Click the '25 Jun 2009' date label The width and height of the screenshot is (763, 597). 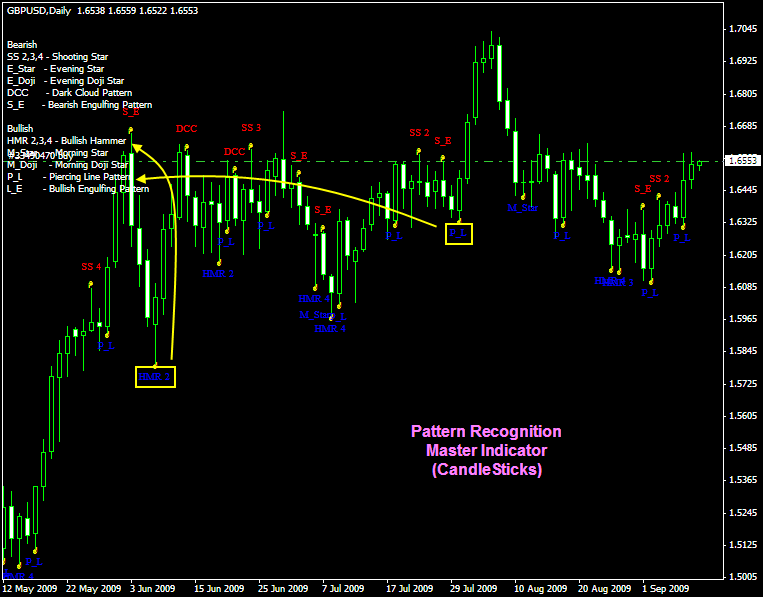(x=283, y=589)
